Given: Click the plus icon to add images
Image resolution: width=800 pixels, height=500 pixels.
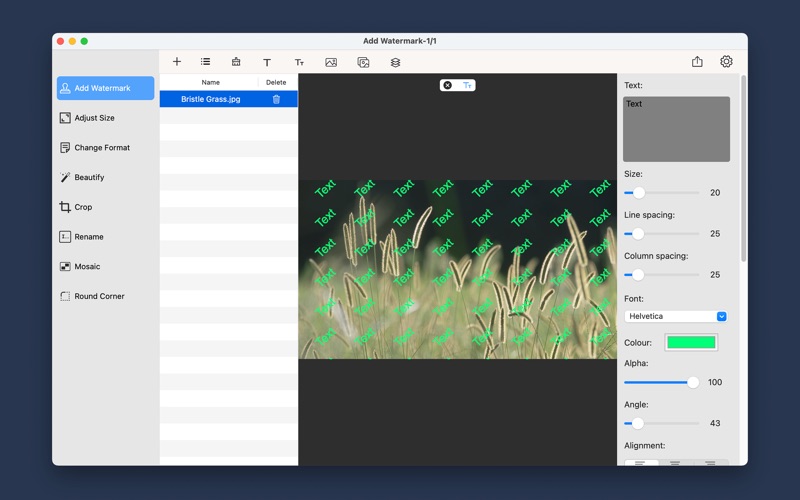Looking at the screenshot, I should click(x=177, y=62).
